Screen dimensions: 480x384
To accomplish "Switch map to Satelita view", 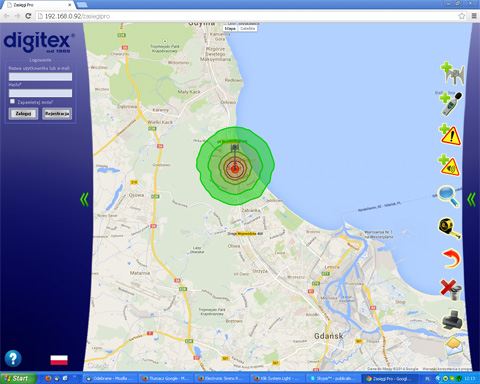I will coord(248,29).
